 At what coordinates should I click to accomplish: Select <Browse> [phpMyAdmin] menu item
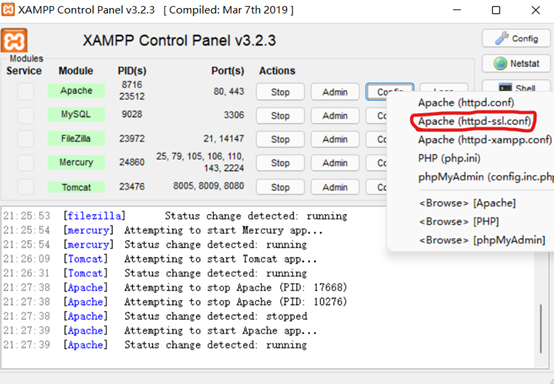pyautogui.click(x=482, y=240)
